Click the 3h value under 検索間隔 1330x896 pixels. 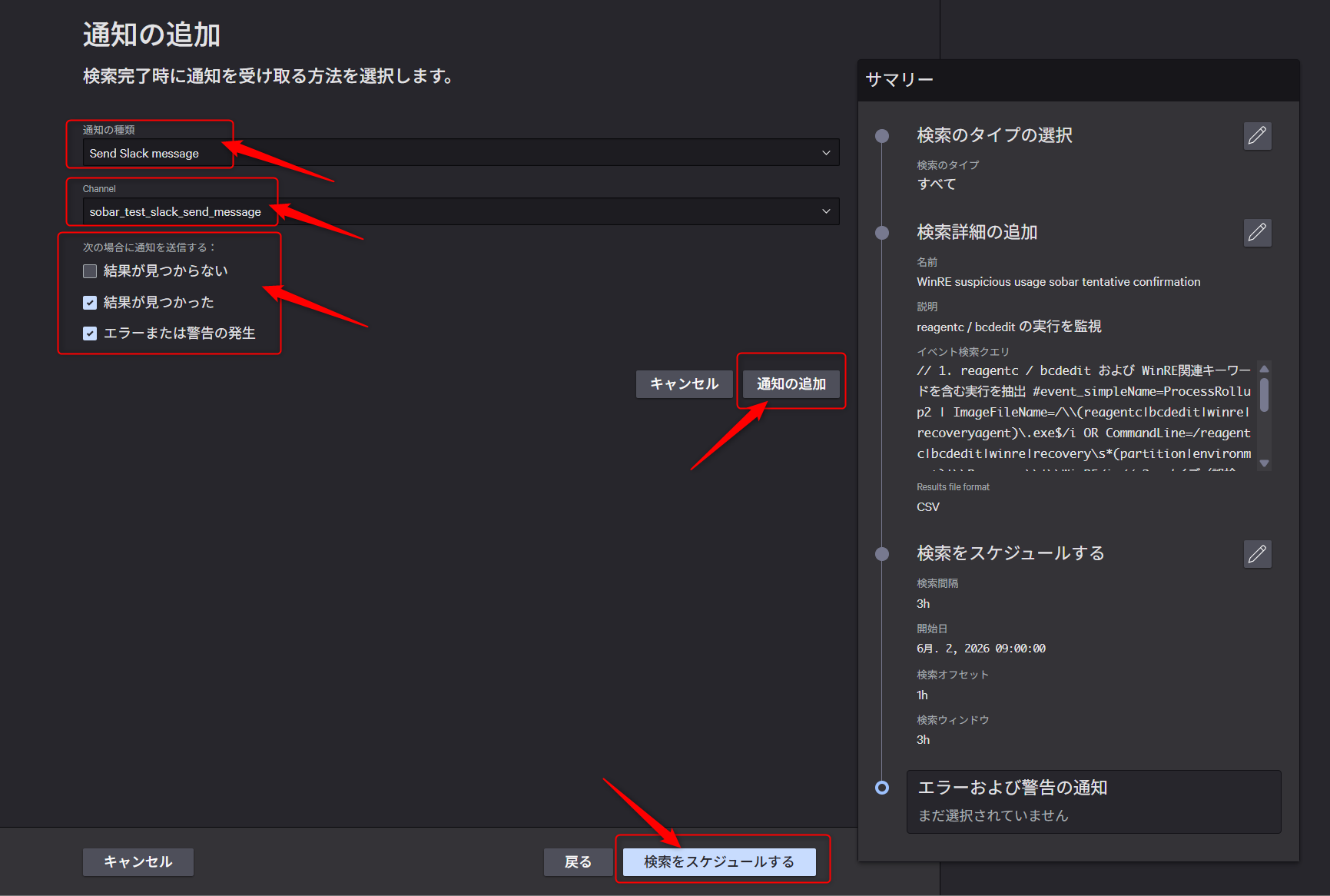[923, 604]
